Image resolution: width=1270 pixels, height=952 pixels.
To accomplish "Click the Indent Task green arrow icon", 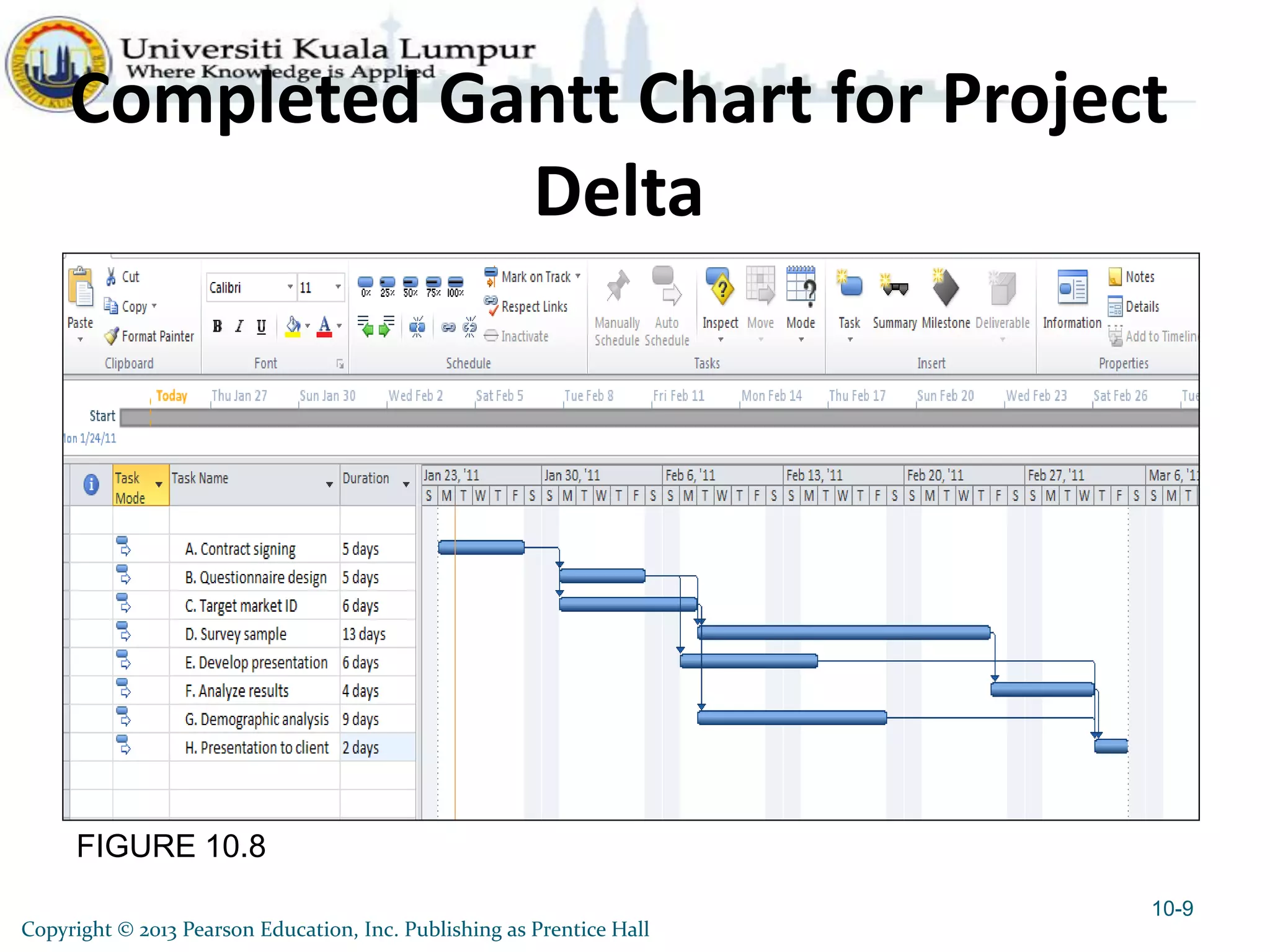I will click(387, 326).
